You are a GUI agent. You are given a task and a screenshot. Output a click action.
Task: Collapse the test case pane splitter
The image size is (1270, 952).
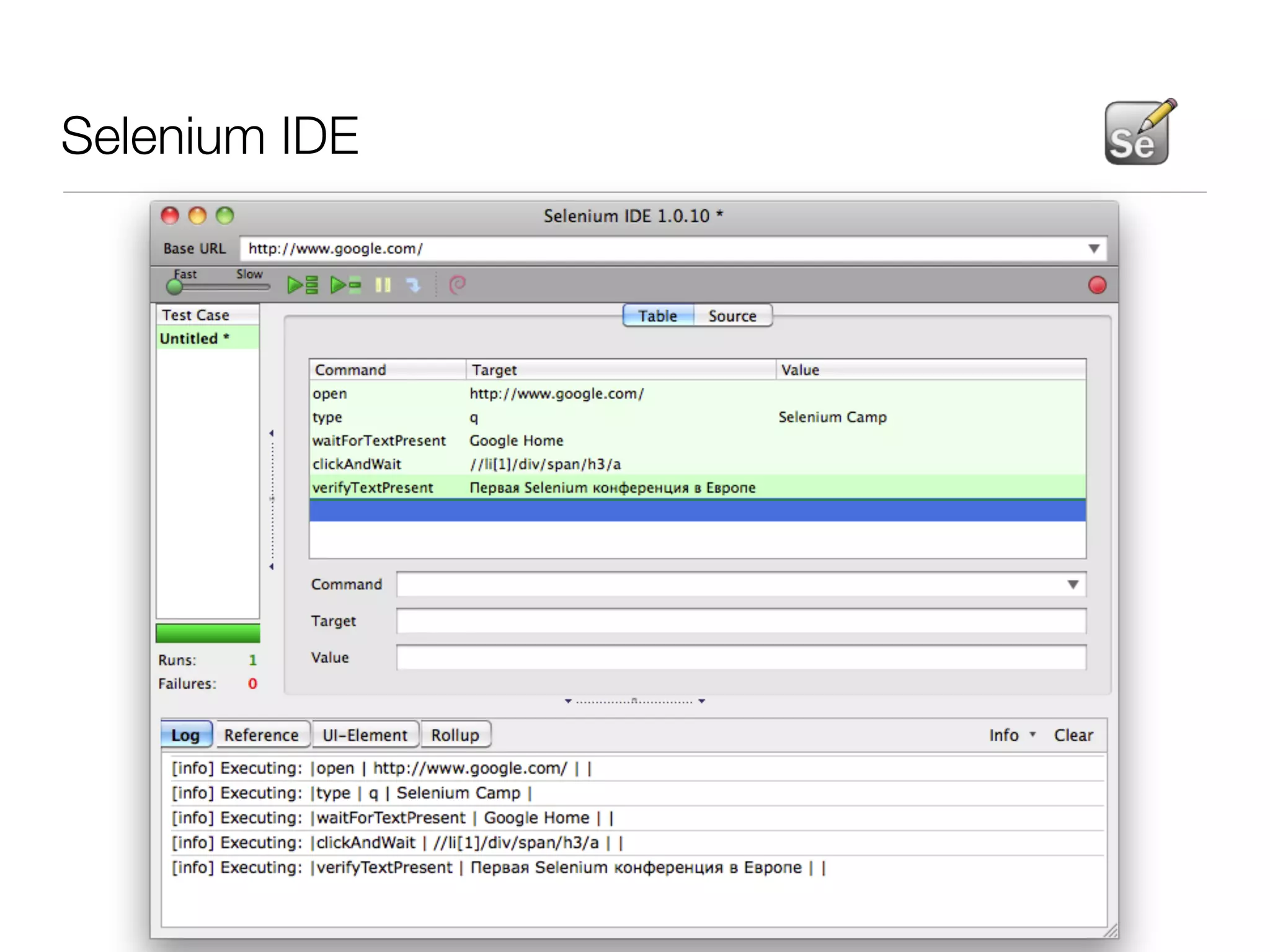[272, 500]
